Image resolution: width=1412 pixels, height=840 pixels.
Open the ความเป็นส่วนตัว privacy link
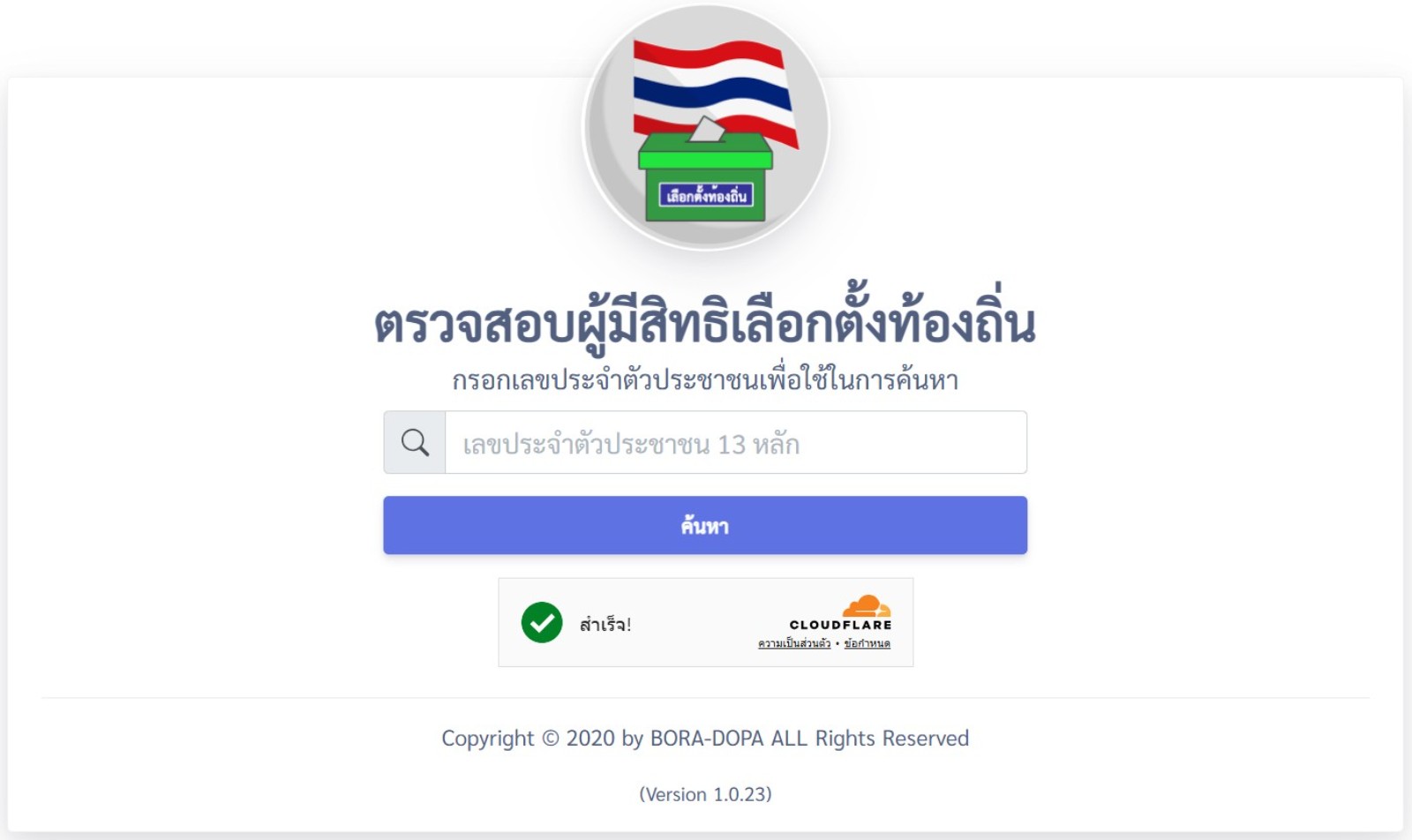coord(793,643)
